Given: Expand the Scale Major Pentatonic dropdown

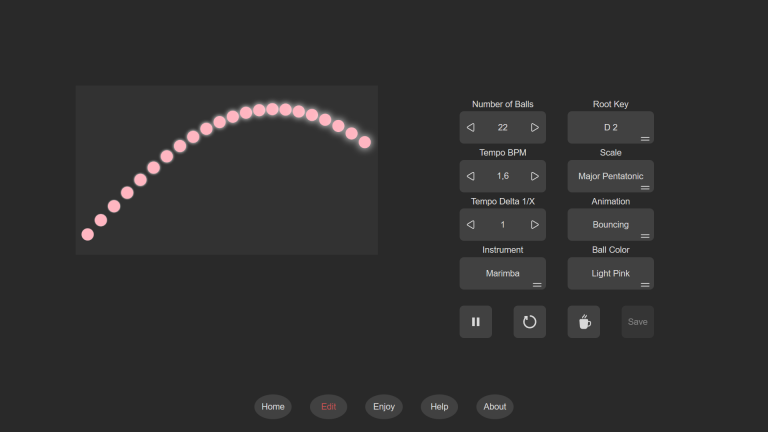Looking at the screenshot, I should point(610,176).
